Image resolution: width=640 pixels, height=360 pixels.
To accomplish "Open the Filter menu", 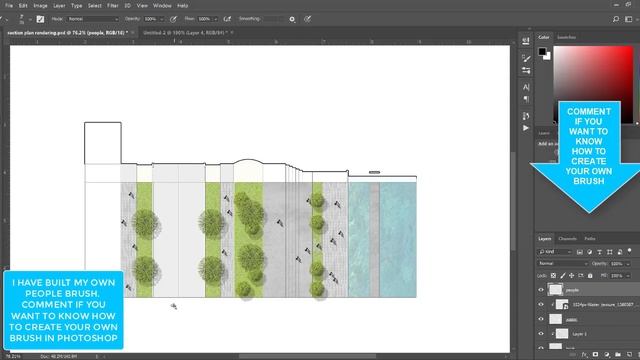I will pos(113,6).
